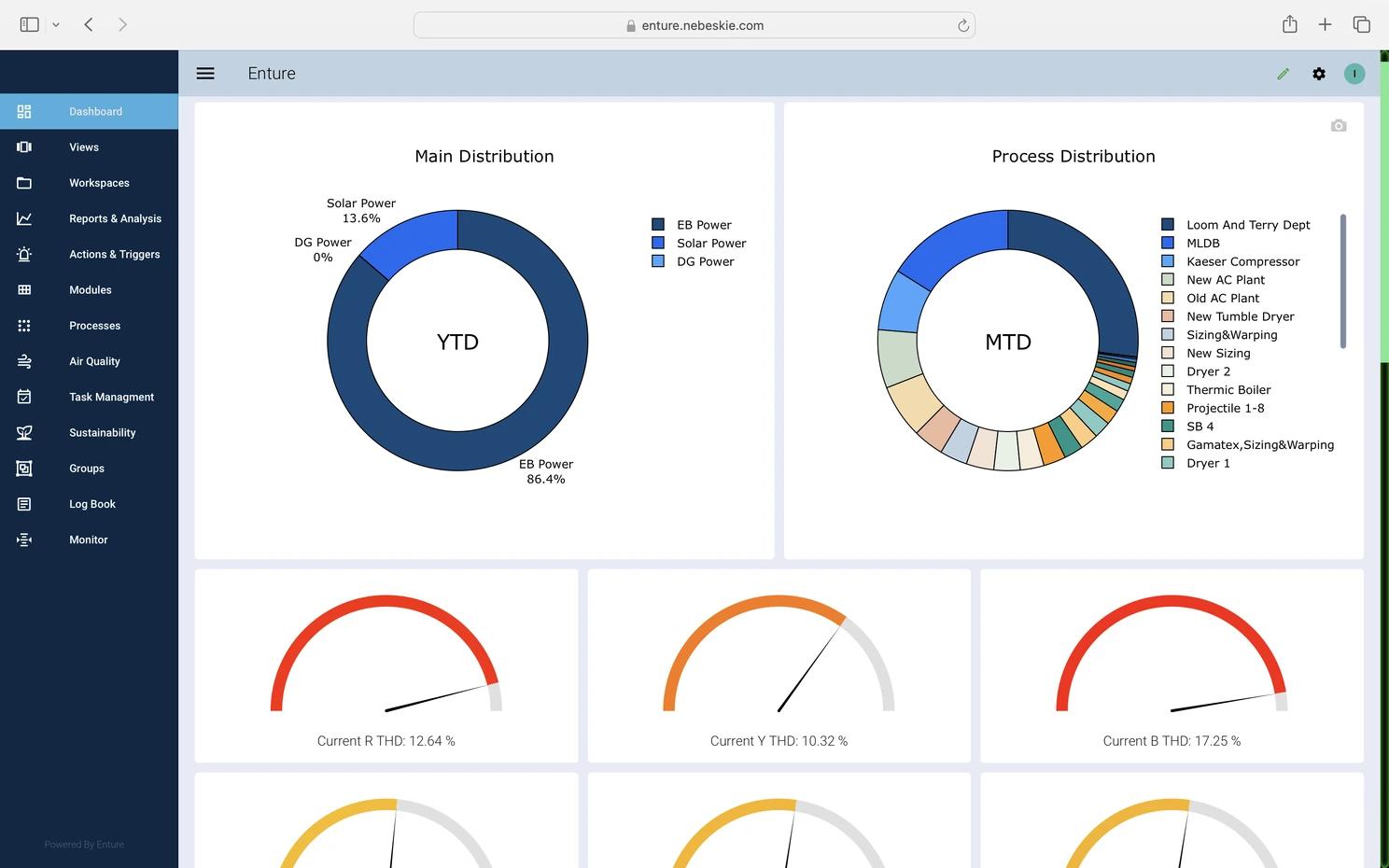This screenshot has width=1389, height=868.
Task: Click the Current B THD gauge
Action: tap(1172, 653)
